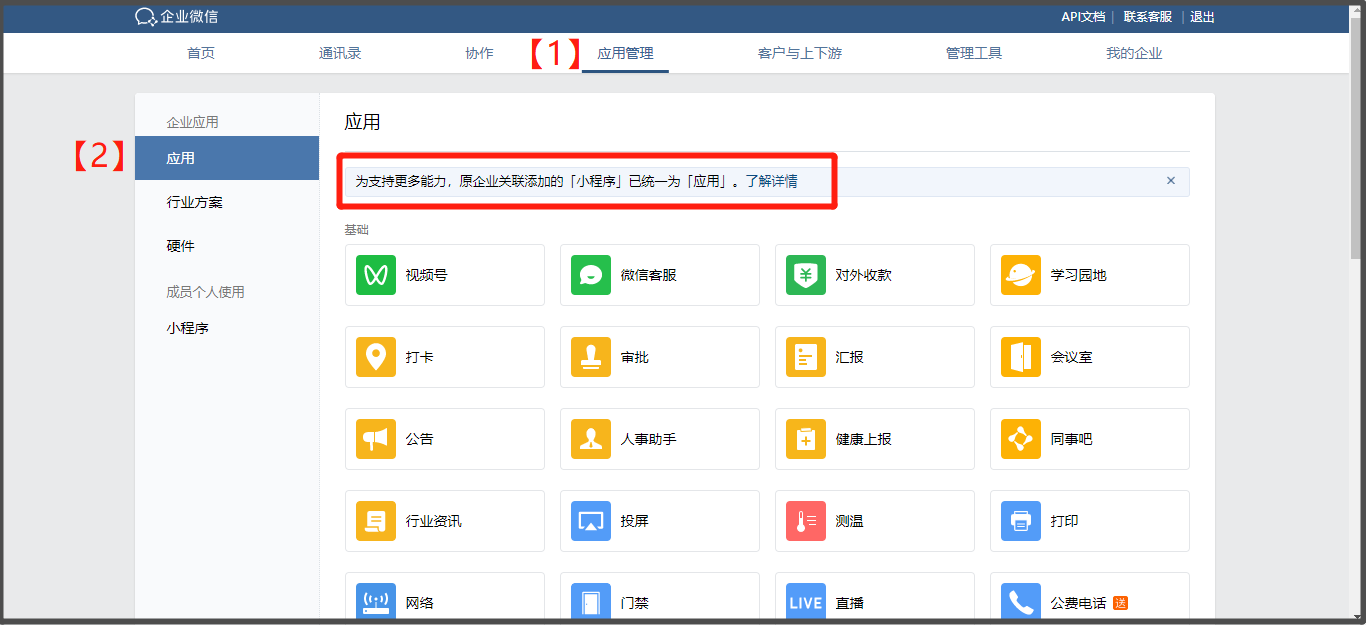This screenshot has height=625, width=1366.
Task: Click the 联系客服 link
Action: point(1148,17)
